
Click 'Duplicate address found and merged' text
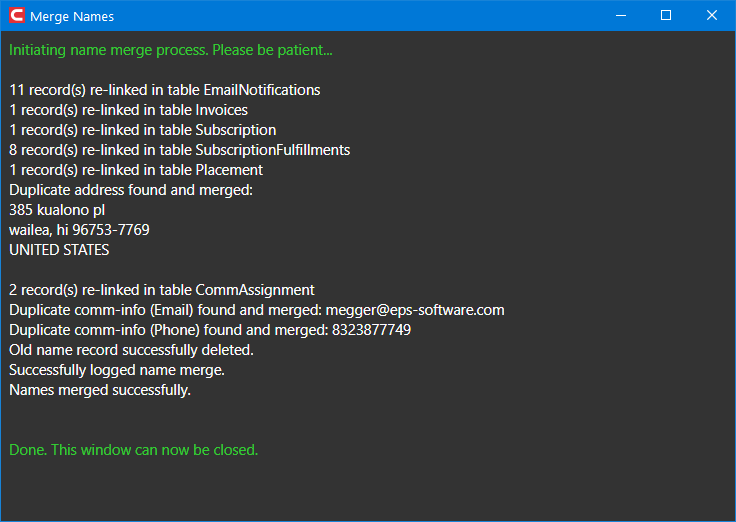tap(131, 190)
